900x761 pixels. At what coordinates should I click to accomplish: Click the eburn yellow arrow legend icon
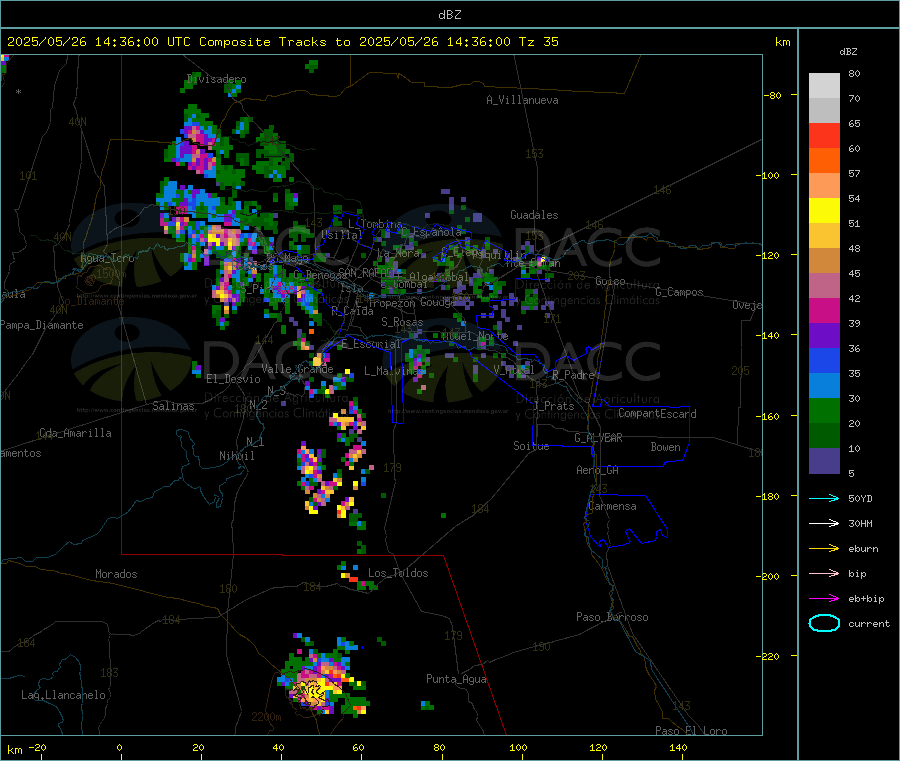tap(824, 549)
